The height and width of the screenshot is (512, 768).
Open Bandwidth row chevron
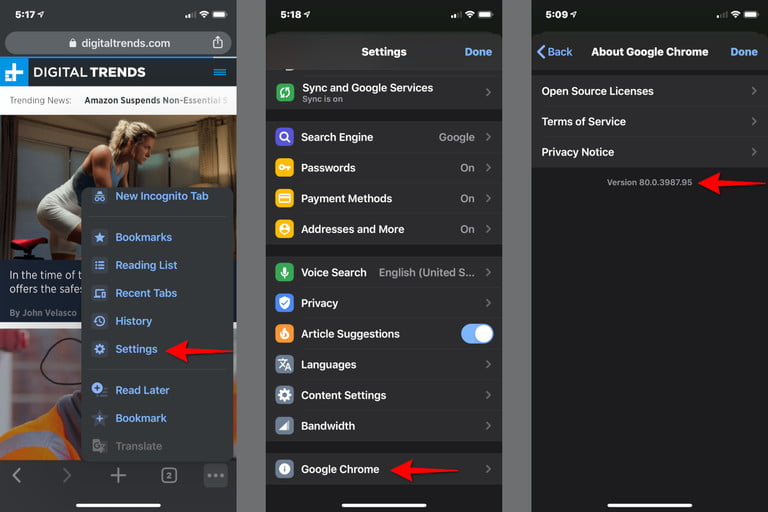point(488,426)
